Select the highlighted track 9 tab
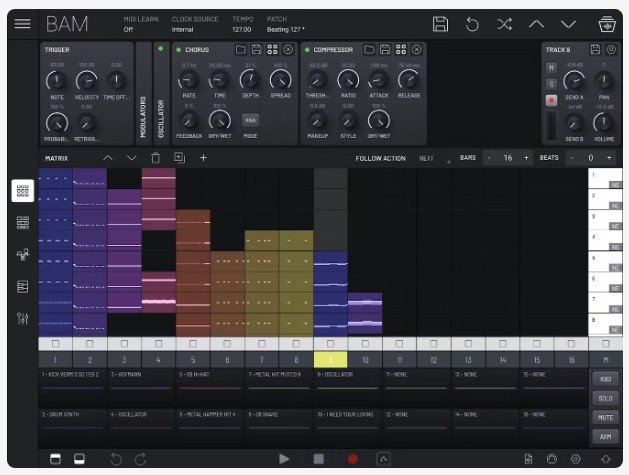629x475 pixels. pyautogui.click(x=331, y=360)
